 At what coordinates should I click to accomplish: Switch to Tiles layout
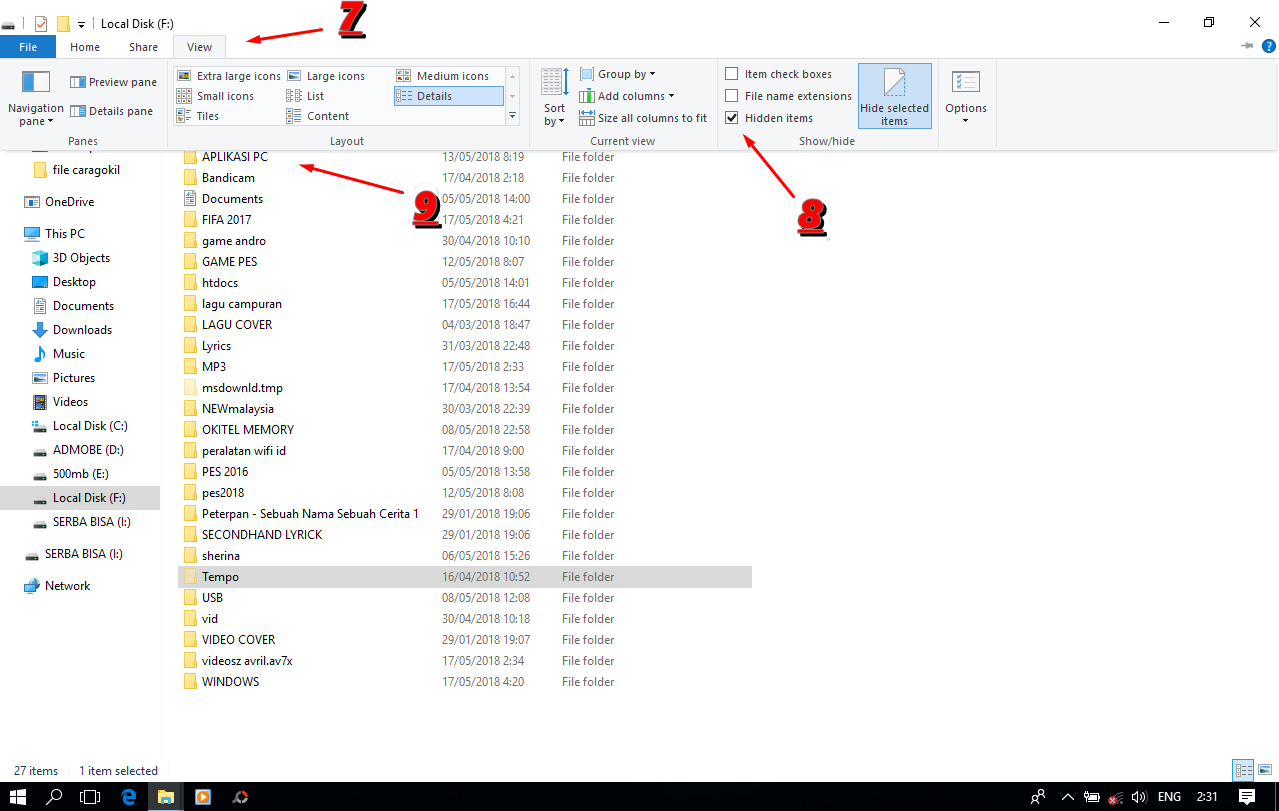(207, 115)
